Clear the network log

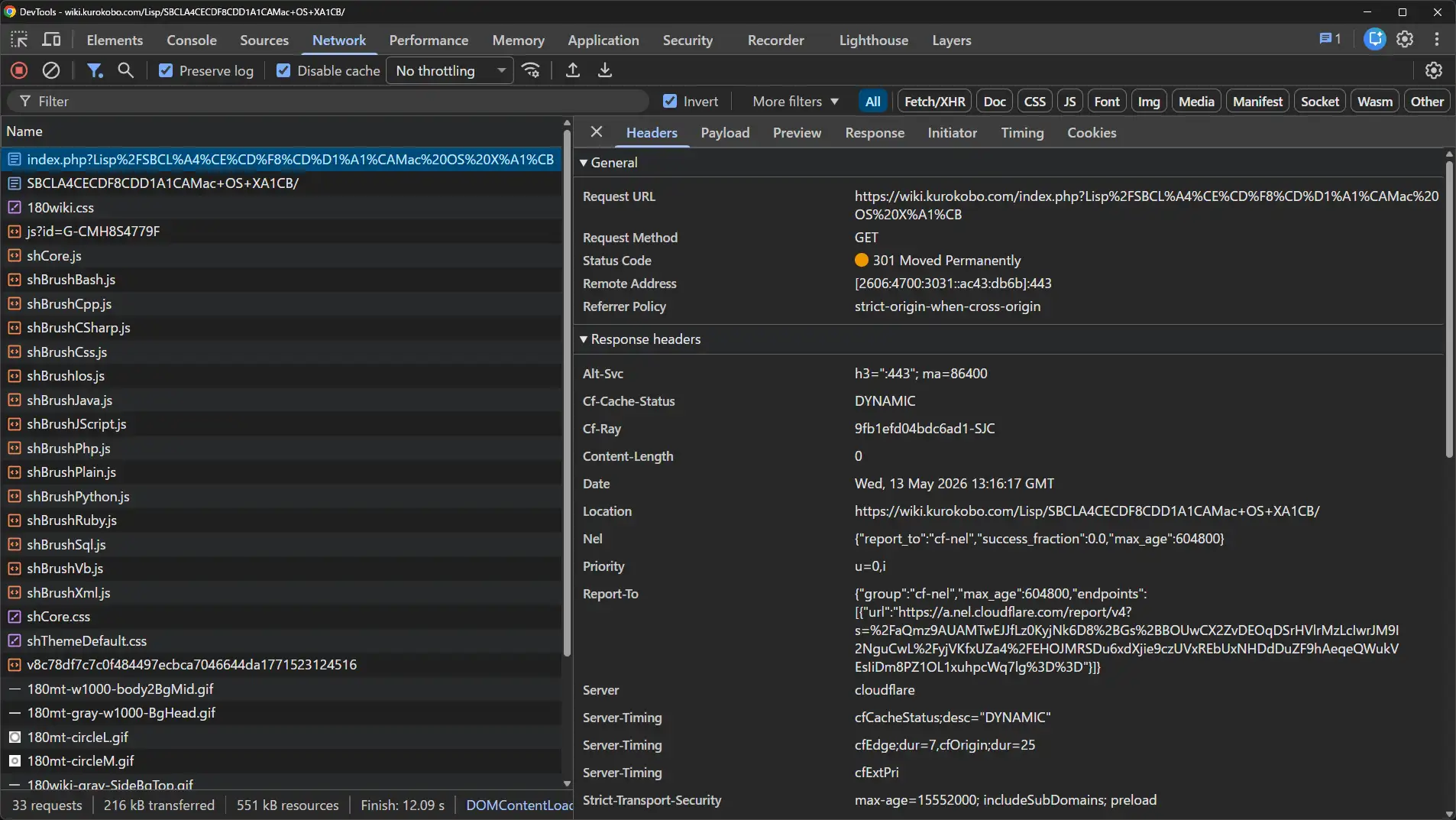click(x=51, y=70)
